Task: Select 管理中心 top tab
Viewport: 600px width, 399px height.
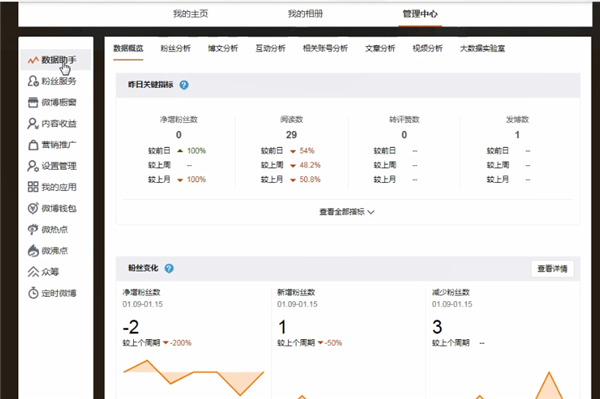Action: click(x=420, y=14)
